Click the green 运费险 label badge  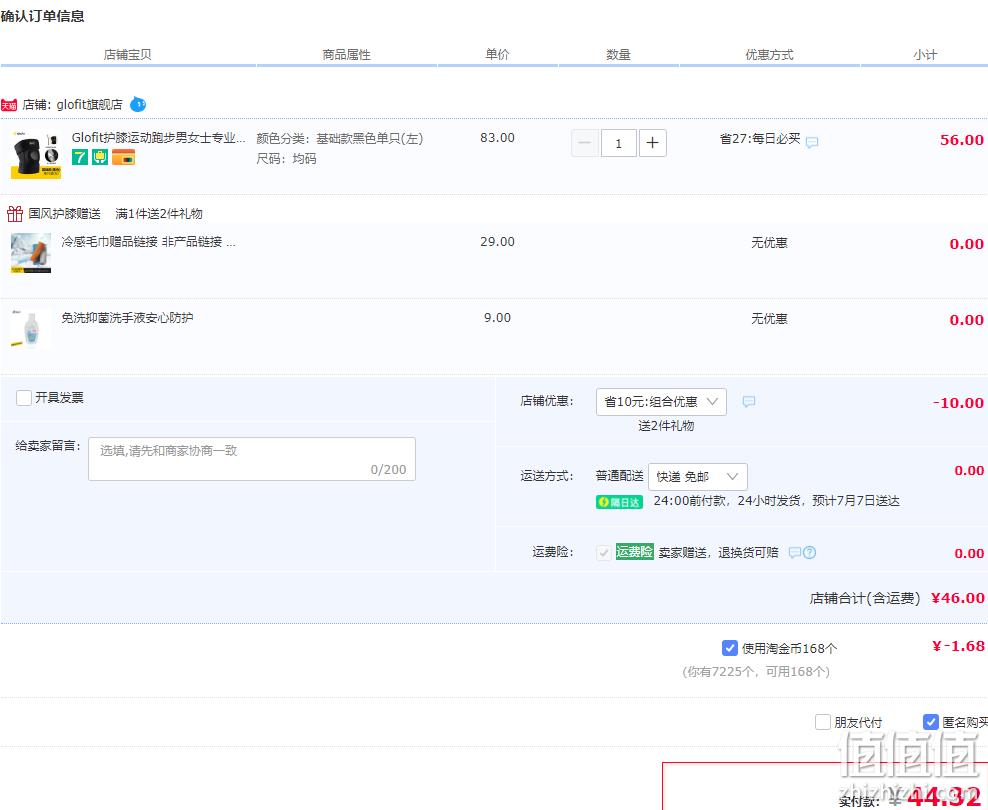point(635,552)
